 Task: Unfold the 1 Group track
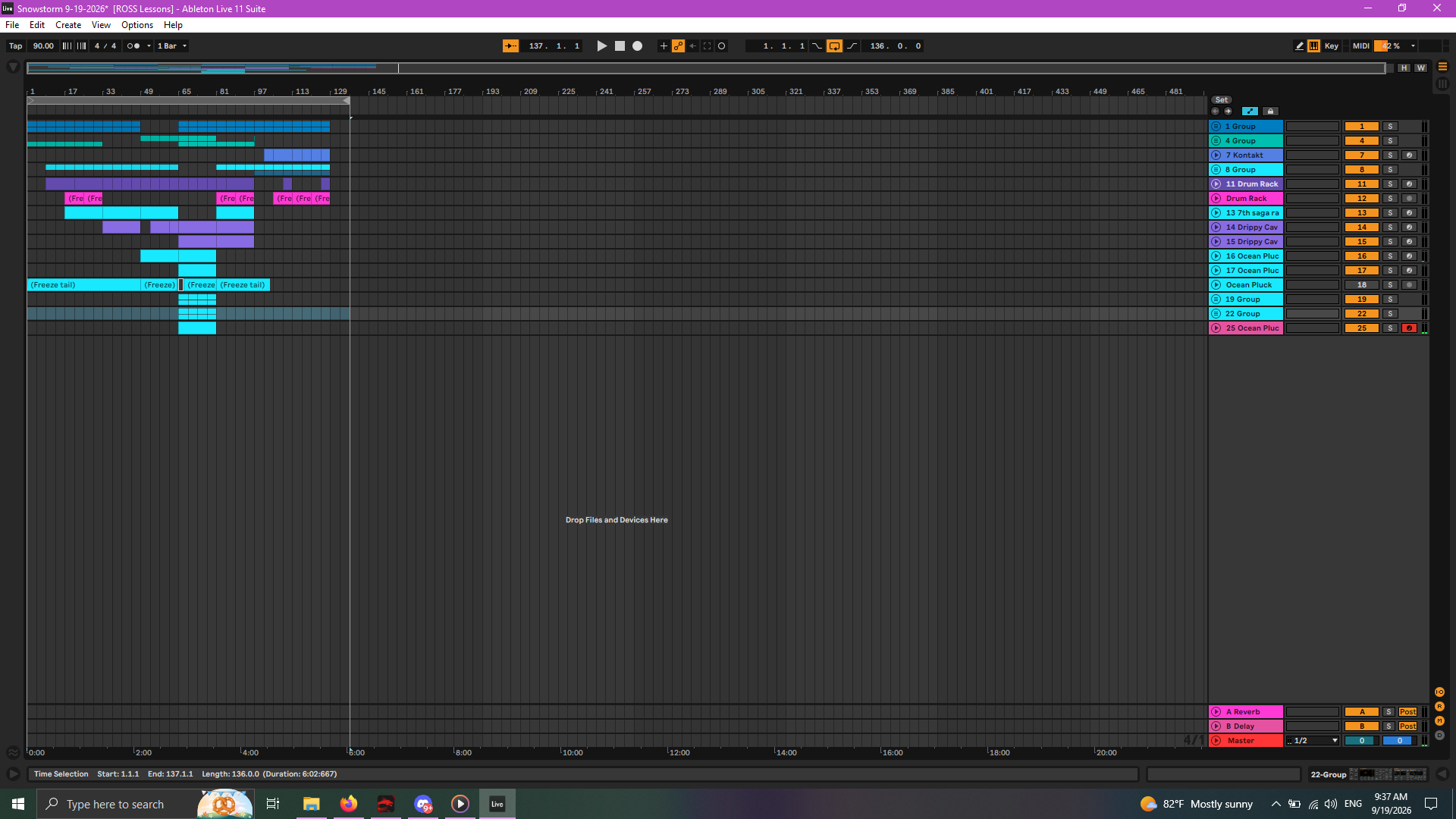(x=1216, y=127)
